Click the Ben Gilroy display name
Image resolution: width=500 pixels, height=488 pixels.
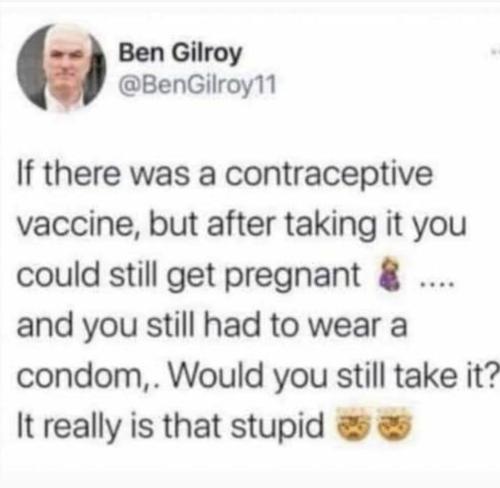point(180,53)
